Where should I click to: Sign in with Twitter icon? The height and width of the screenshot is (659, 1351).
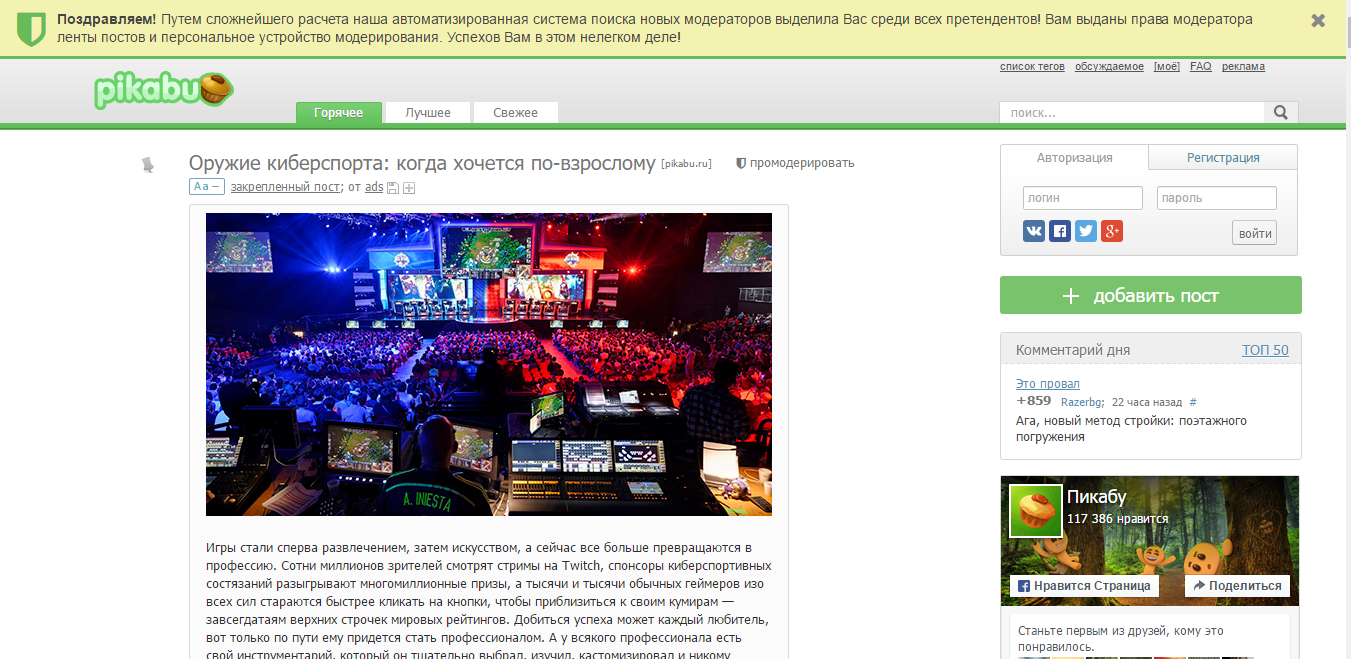(x=1086, y=231)
